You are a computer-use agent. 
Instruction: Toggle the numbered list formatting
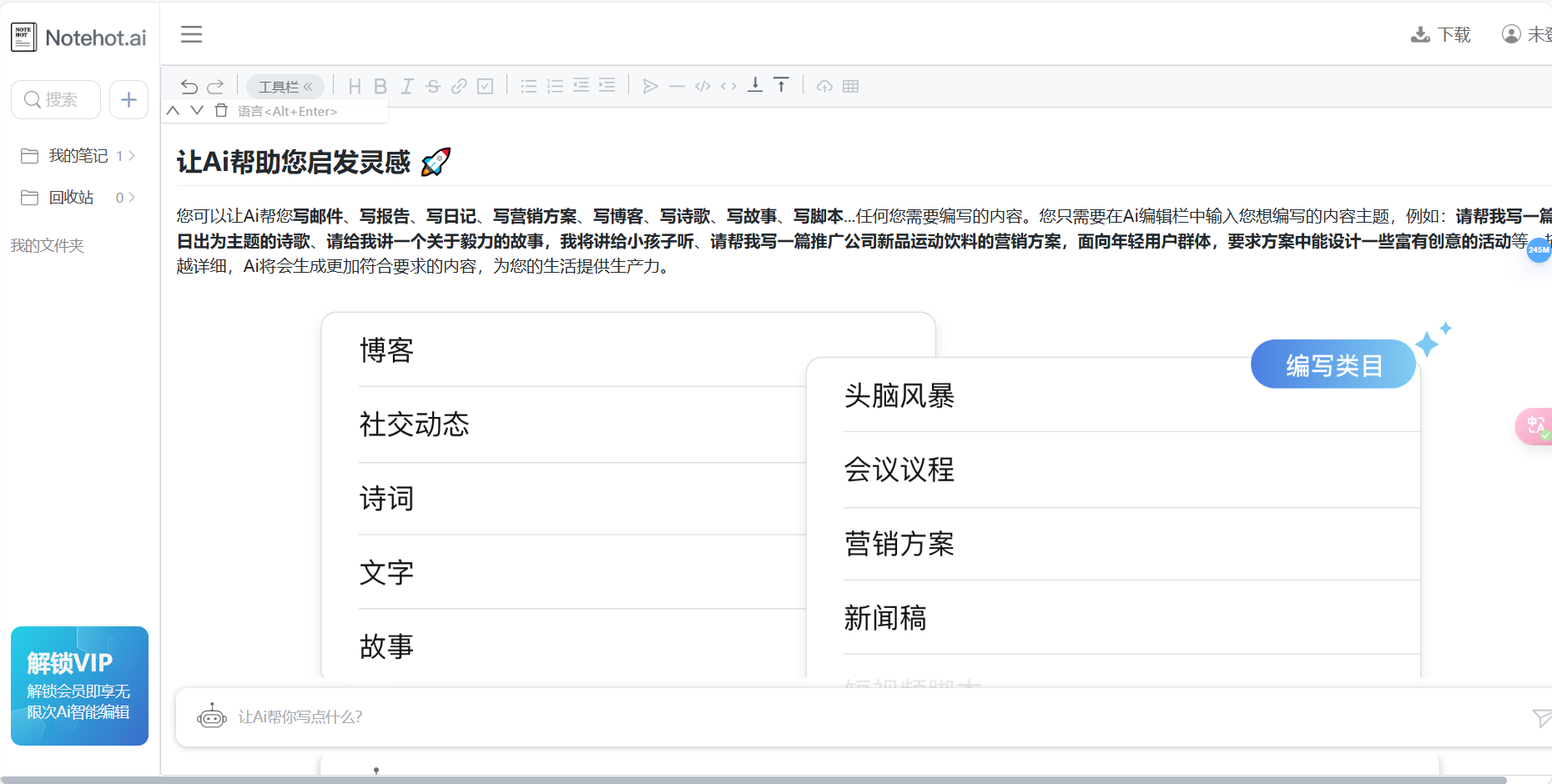click(x=555, y=86)
